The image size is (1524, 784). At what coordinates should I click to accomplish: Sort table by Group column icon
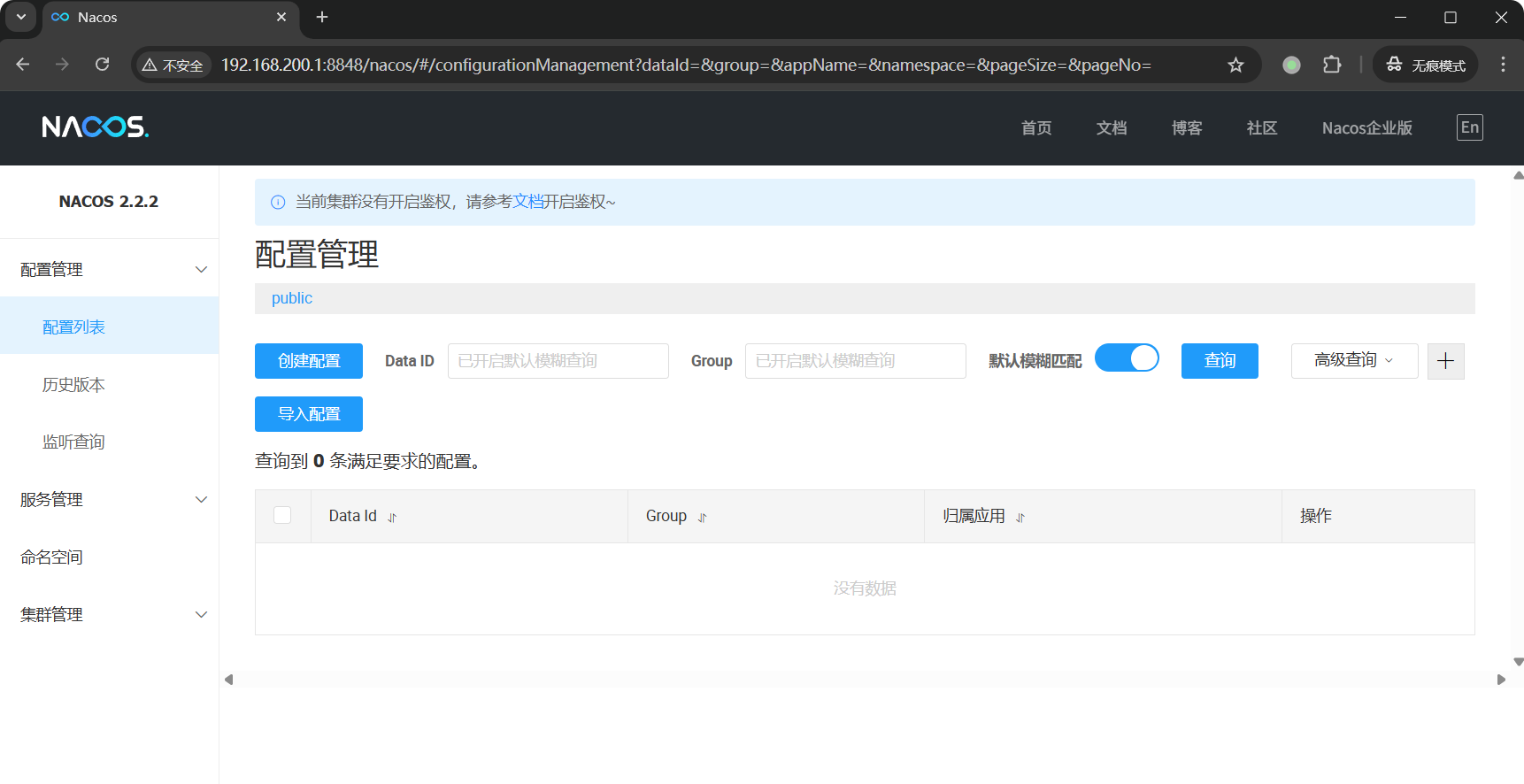[x=703, y=518]
